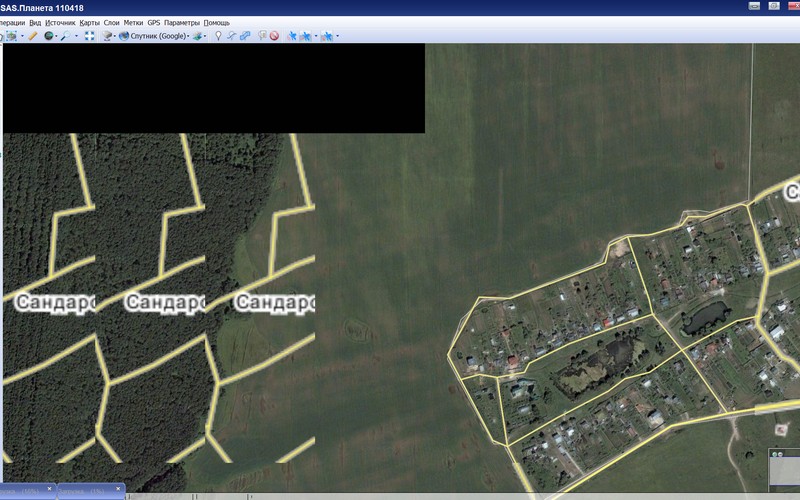Click the add path tool icon

[x=231, y=35]
